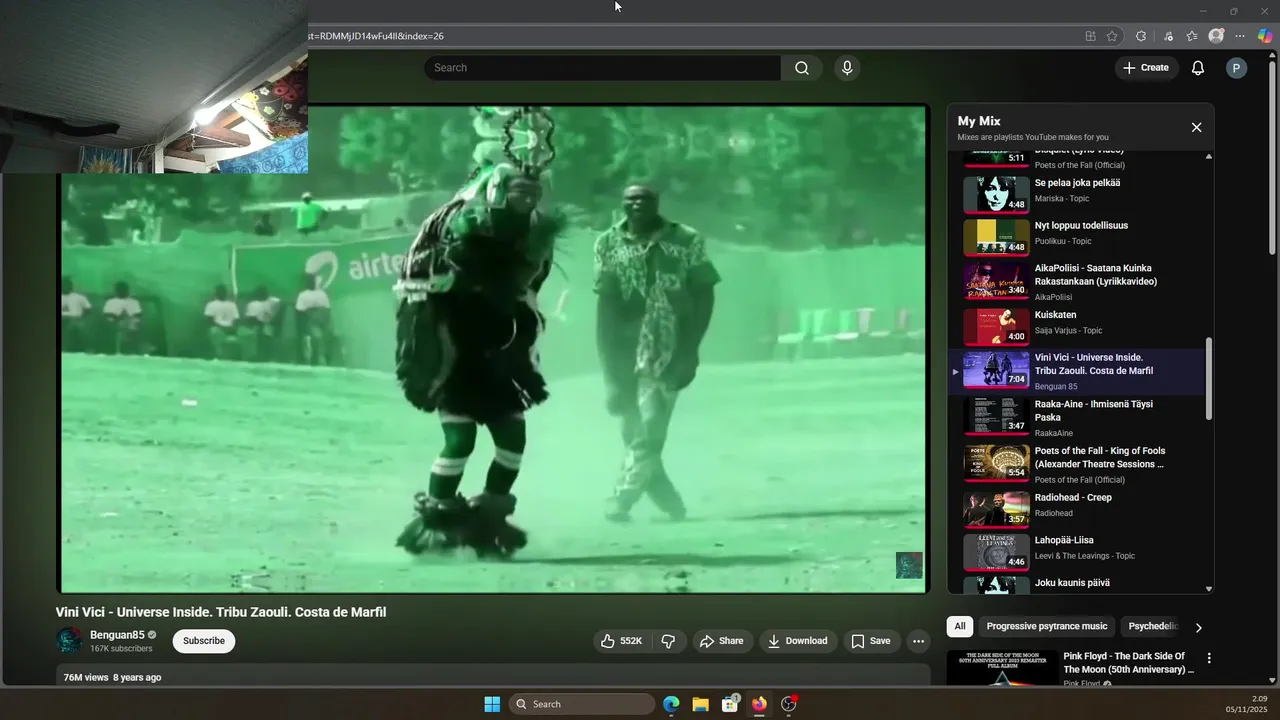Image resolution: width=1280 pixels, height=720 pixels.
Task: Launch Copilot from the browser toolbar
Action: [x=1265, y=36]
